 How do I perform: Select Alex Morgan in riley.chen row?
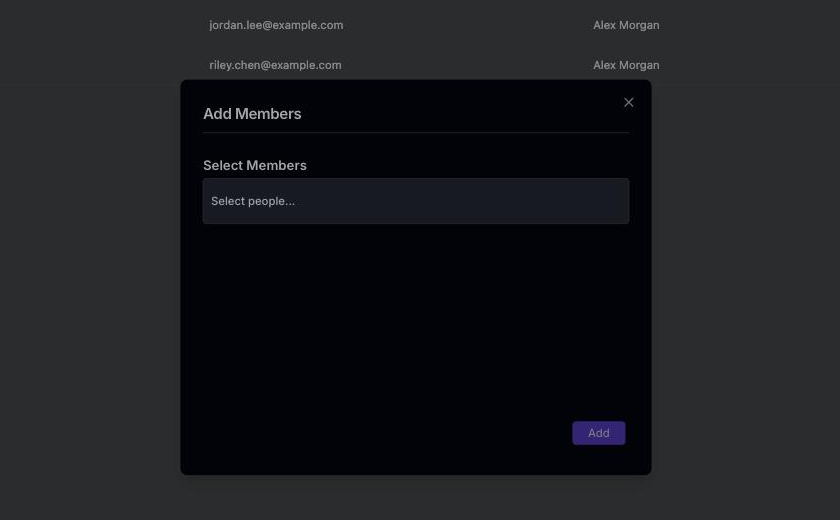[626, 65]
